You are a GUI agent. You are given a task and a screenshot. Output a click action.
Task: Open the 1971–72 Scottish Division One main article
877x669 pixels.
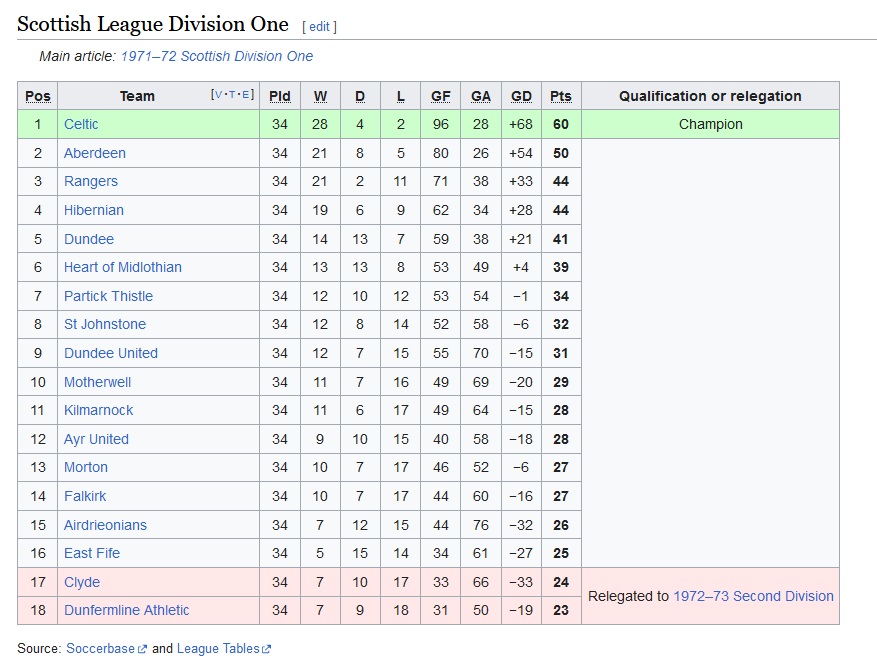pyautogui.click(x=217, y=56)
